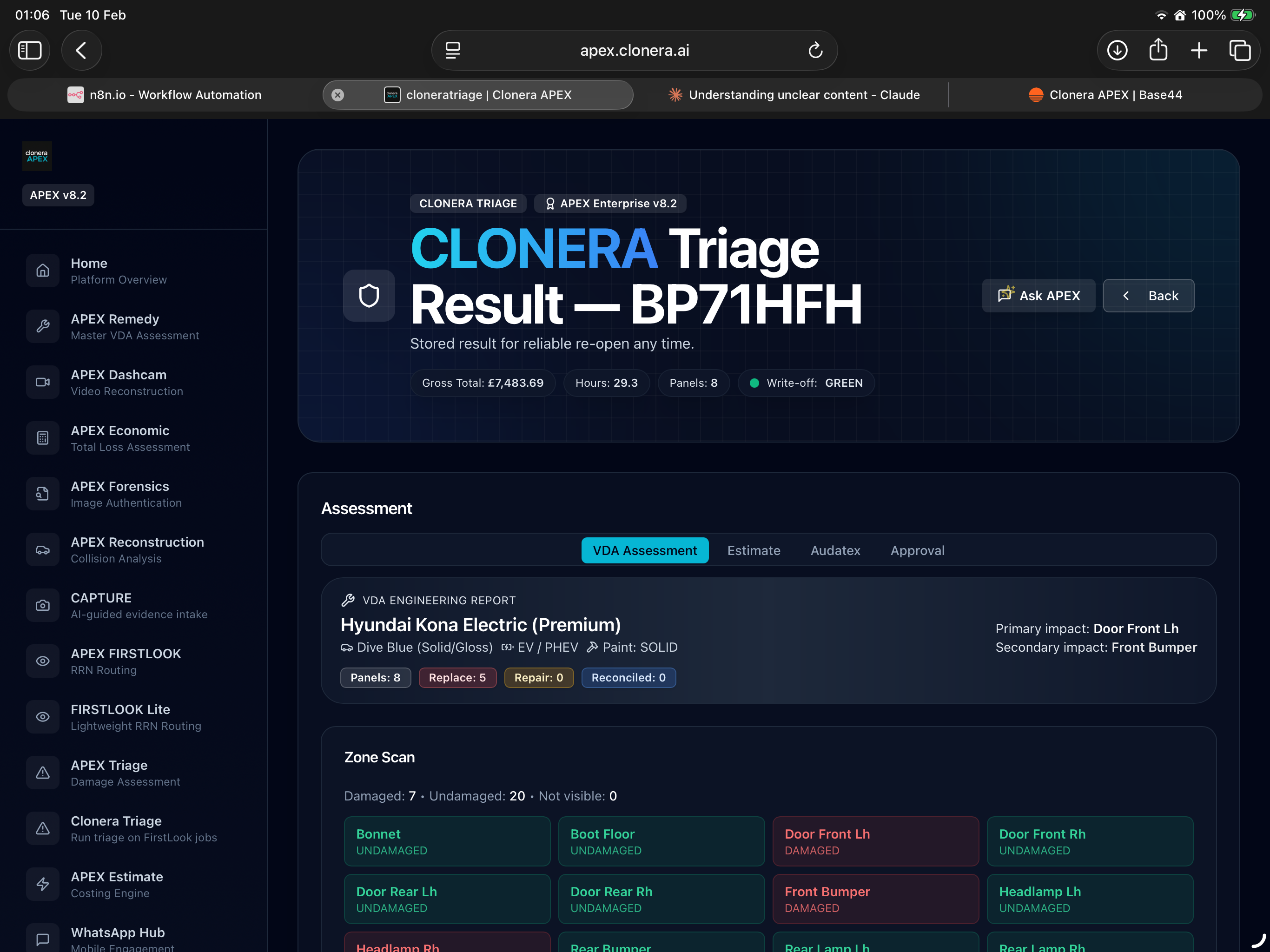
Task: Toggle the Safari sidebar icon
Action: tap(30, 51)
